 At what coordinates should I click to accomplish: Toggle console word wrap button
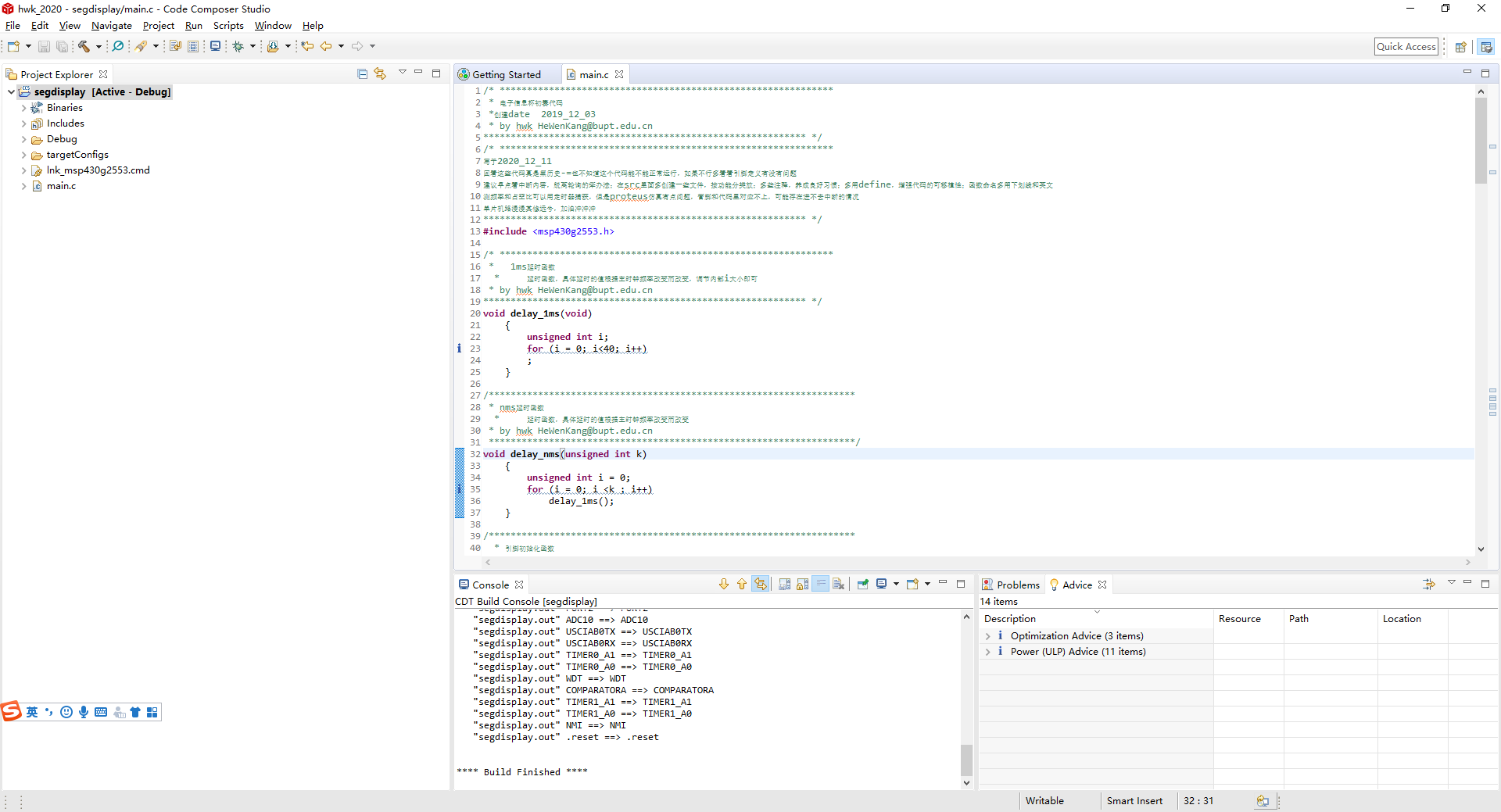pyautogui.click(x=820, y=585)
